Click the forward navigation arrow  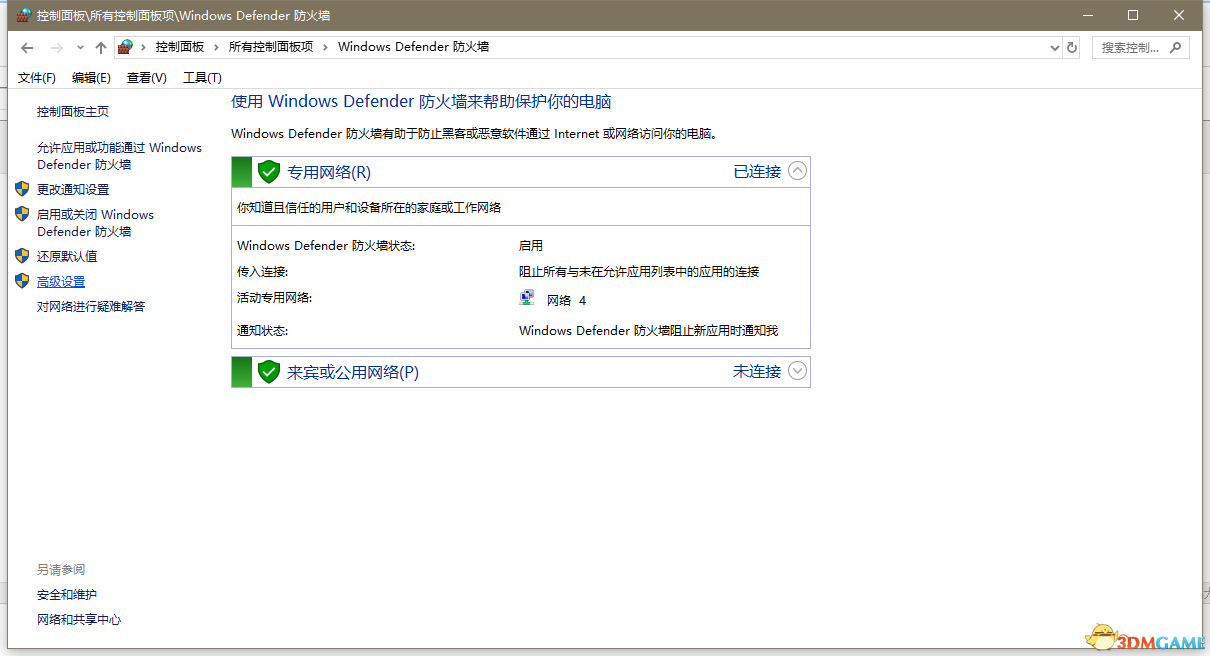coord(57,47)
